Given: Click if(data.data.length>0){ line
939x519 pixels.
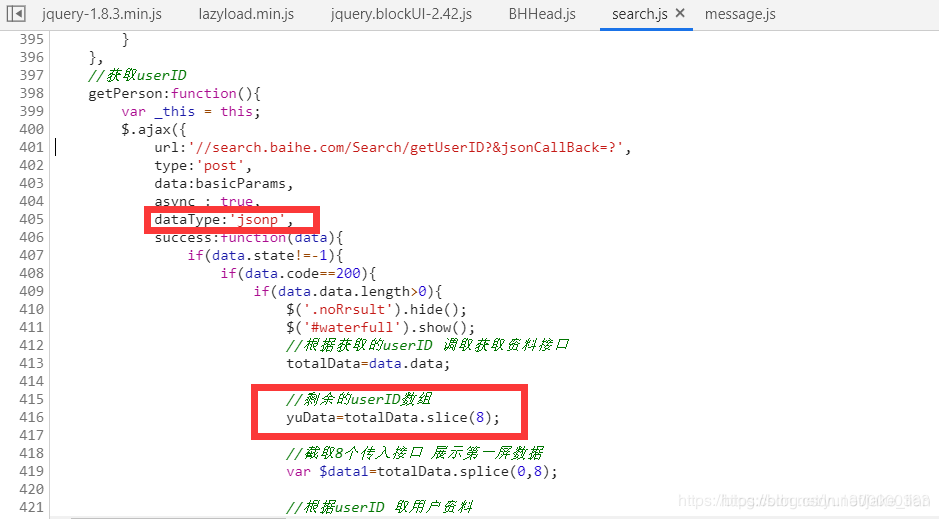Looking at the screenshot, I should pyautogui.click(x=347, y=292).
